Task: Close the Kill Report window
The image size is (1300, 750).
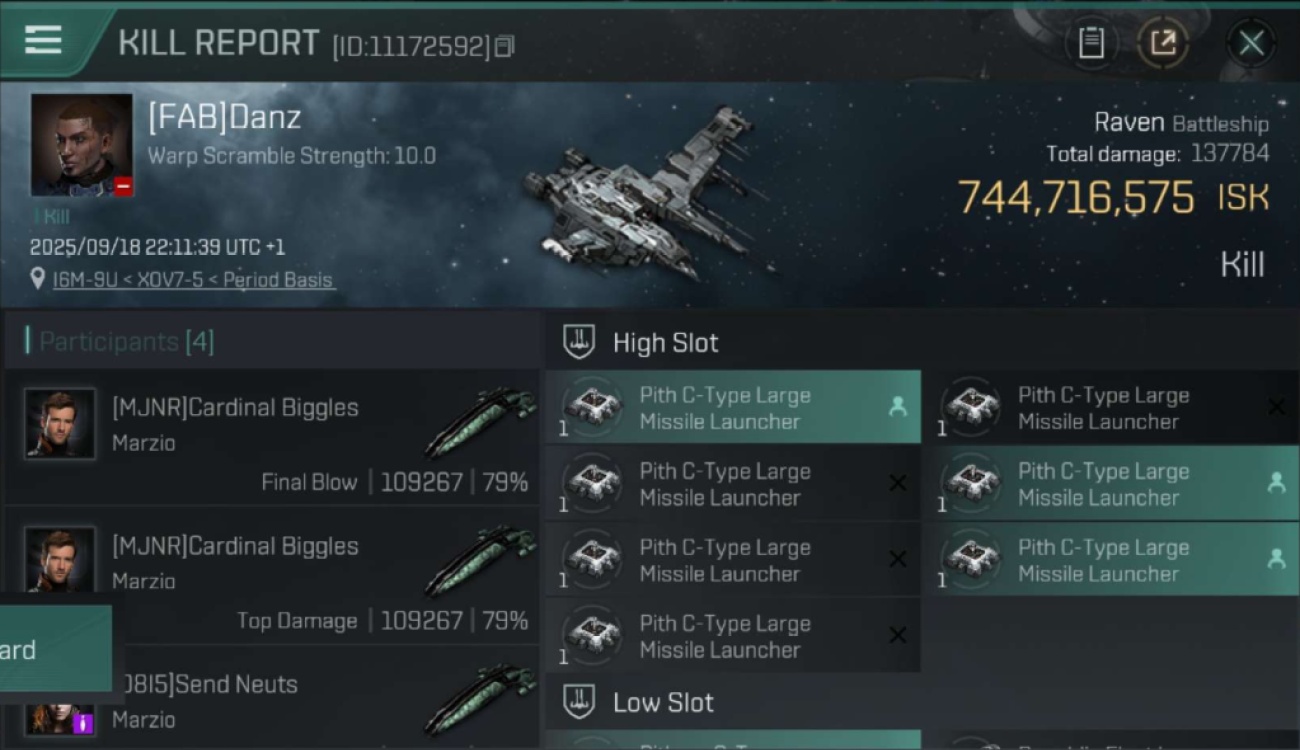Action: pyautogui.click(x=1251, y=43)
